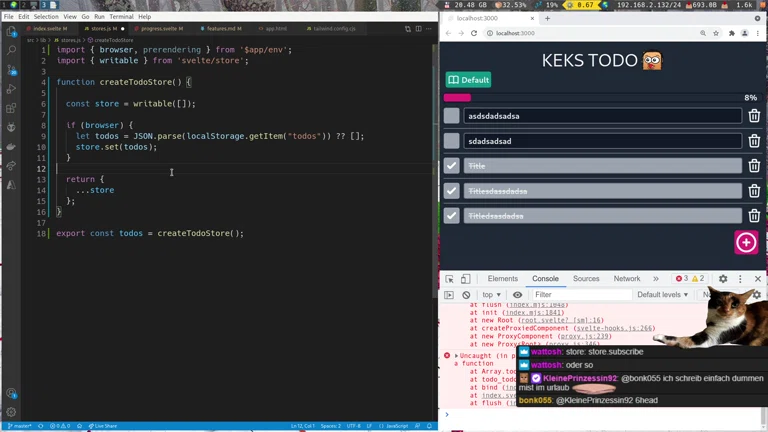Open the DevTools customize three-dot menu
This screenshot has width=768, height=432.
[x=740, y=279]
